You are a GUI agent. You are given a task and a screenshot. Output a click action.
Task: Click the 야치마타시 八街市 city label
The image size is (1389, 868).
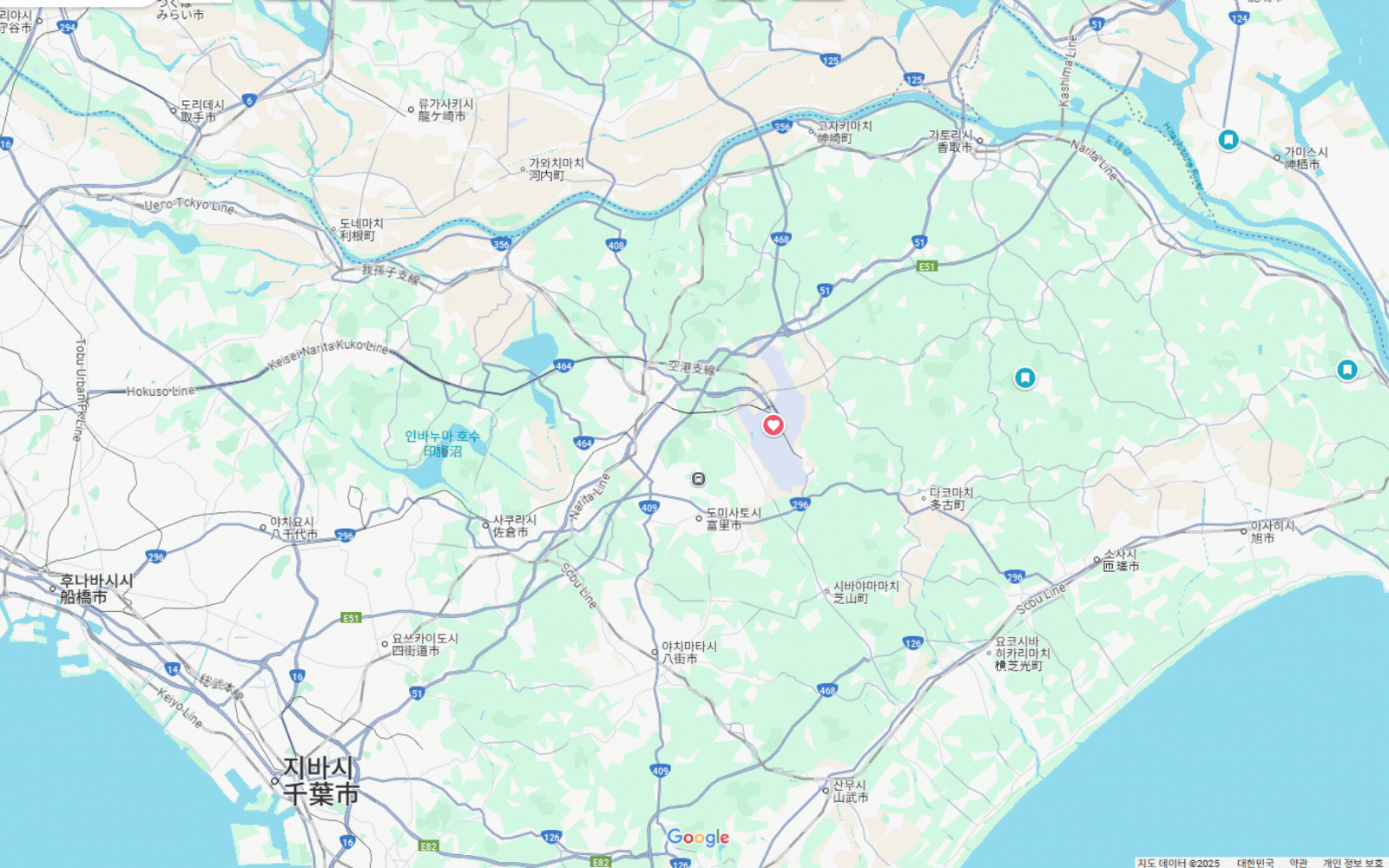coord(689,653)
